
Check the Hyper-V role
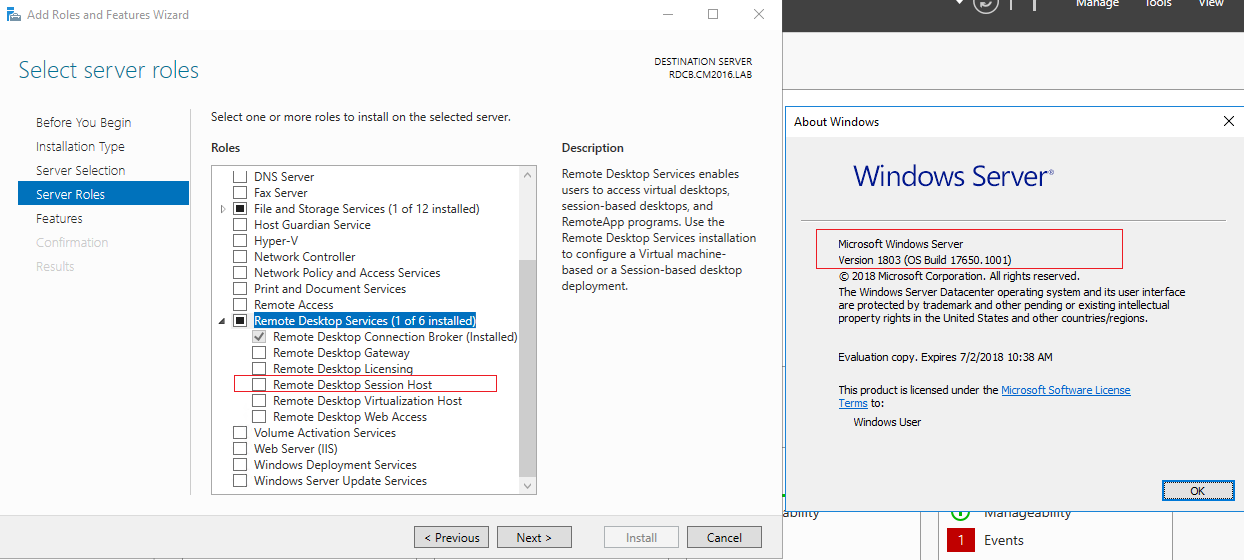(x=240, y=241)
